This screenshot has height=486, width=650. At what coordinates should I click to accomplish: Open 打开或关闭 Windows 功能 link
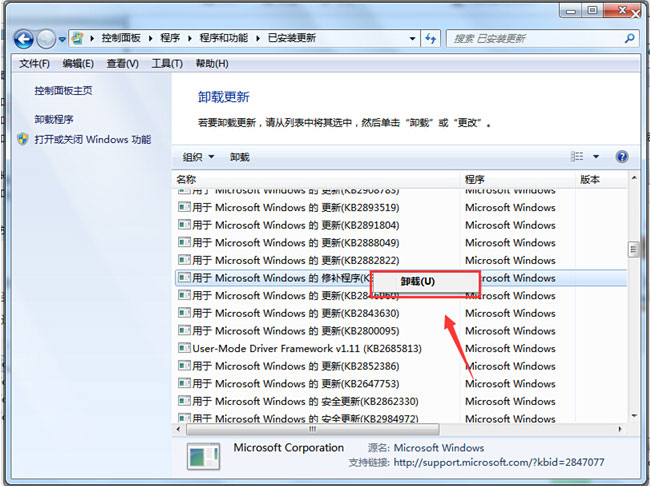pyautogui.click(x=93, y=139)
